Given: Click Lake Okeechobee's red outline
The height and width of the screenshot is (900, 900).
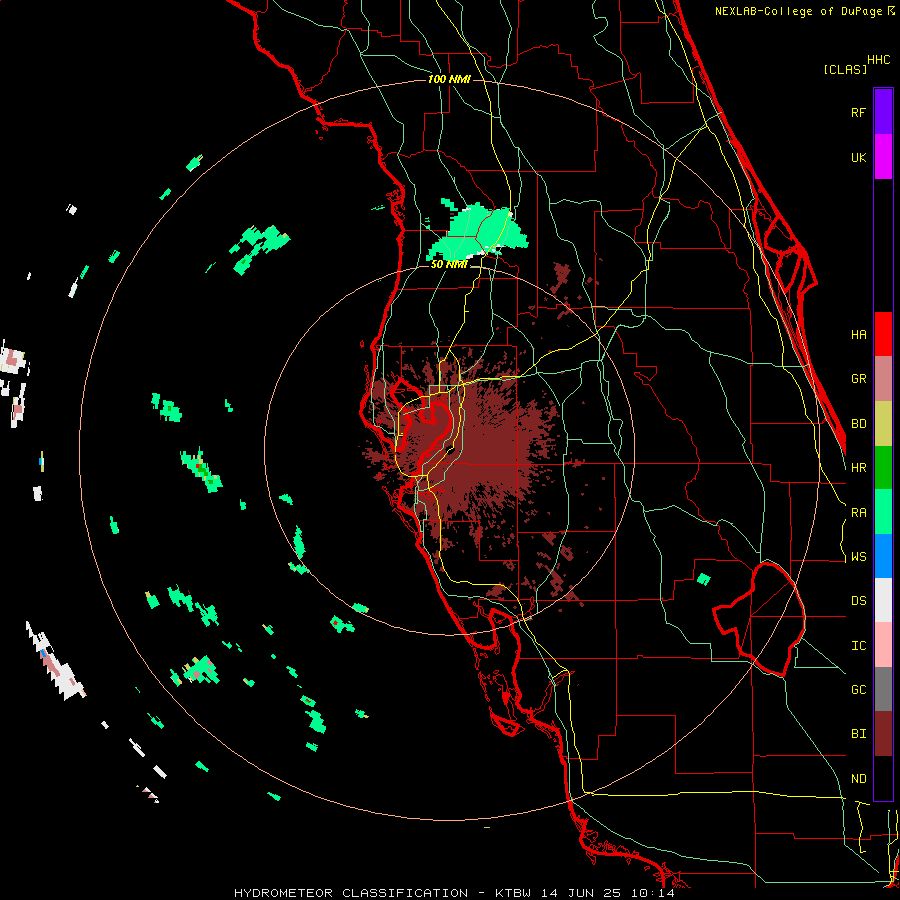Looking at the screenshot, I should [759, 619].
